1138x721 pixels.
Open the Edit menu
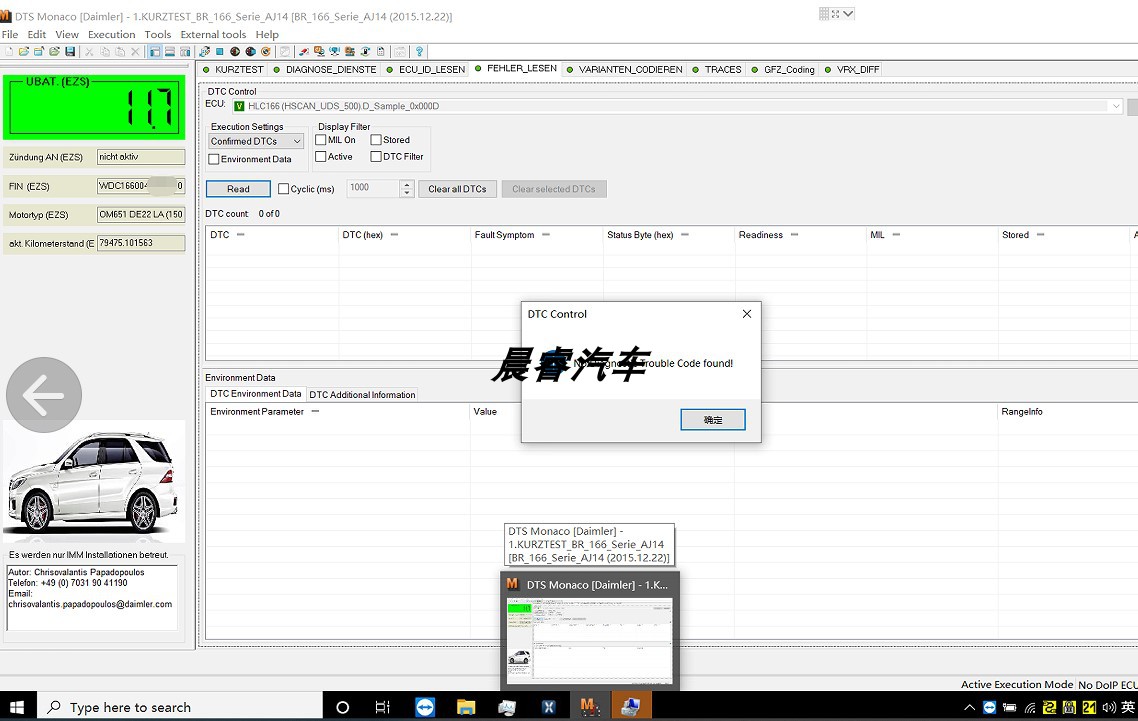click(x=37, y=34)
